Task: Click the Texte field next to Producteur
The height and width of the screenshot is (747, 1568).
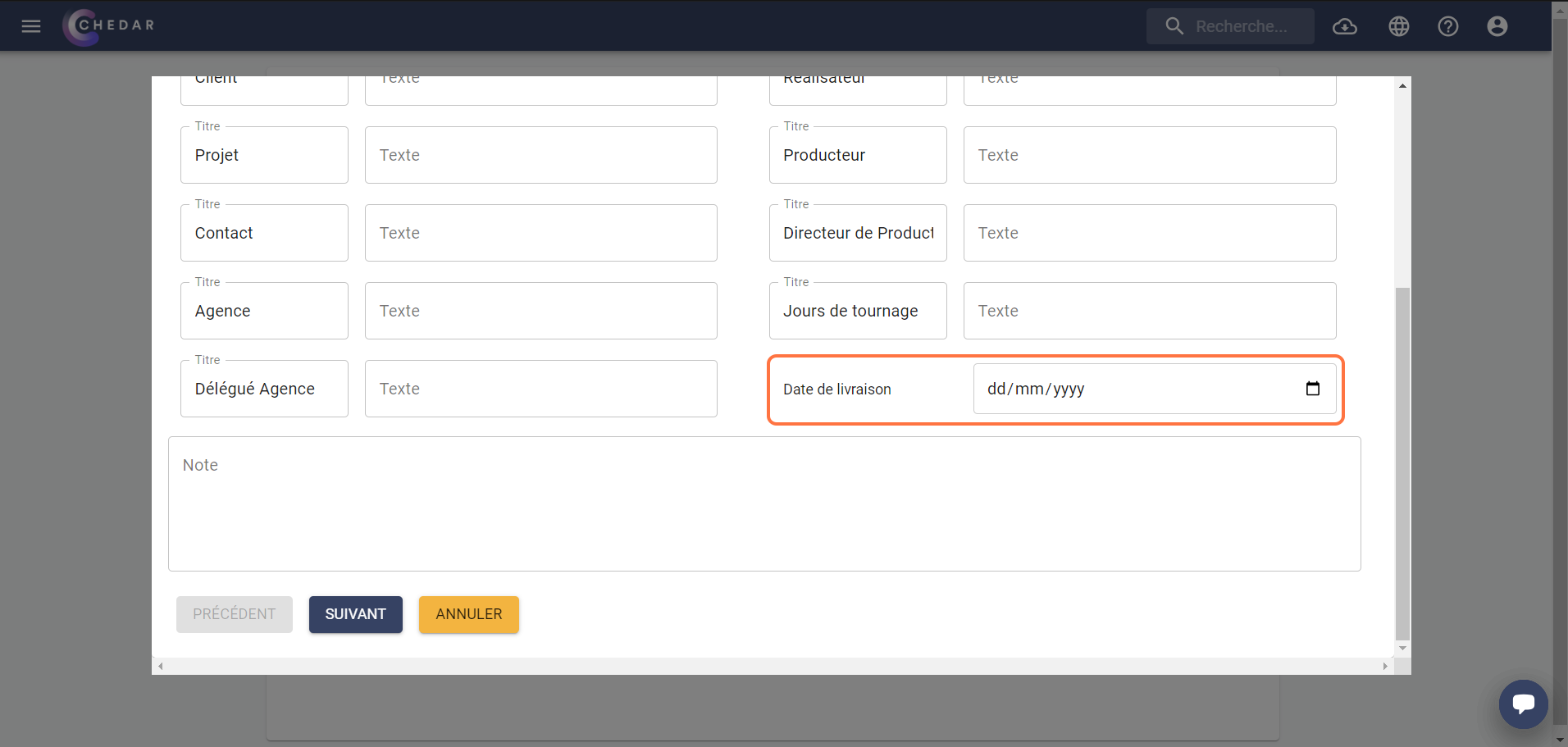Action: (1150, 155)
